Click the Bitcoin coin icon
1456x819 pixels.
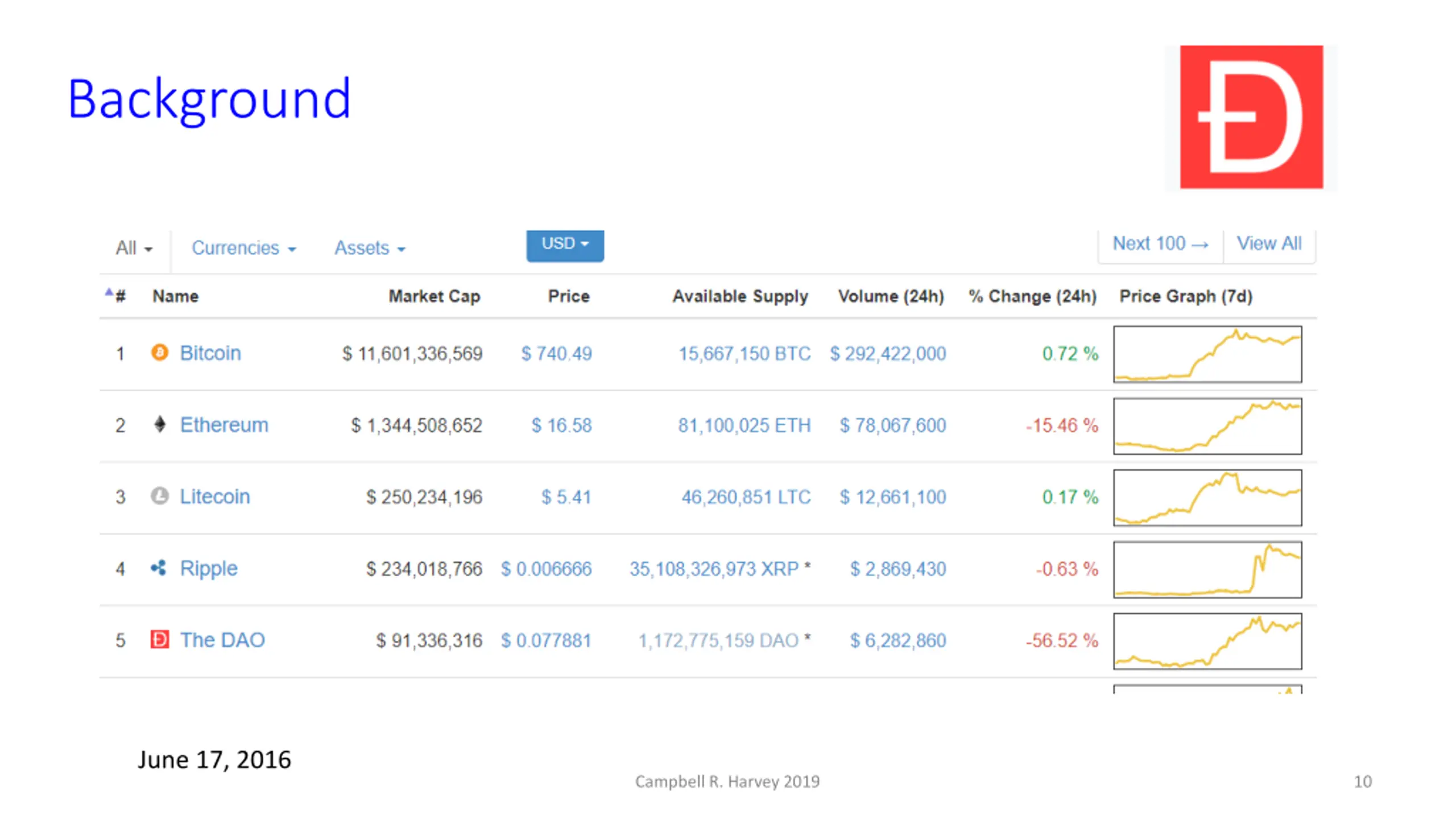point(159,353)
